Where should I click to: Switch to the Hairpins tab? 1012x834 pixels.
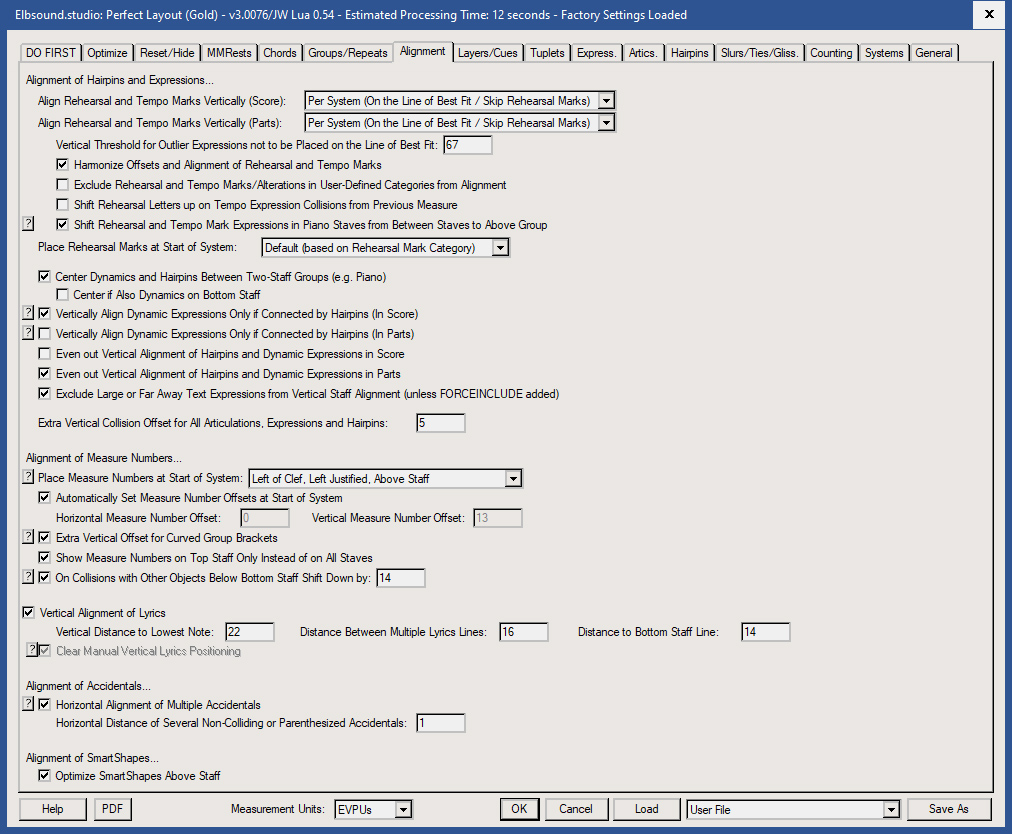pyautogui.click(x=690, y=52)
